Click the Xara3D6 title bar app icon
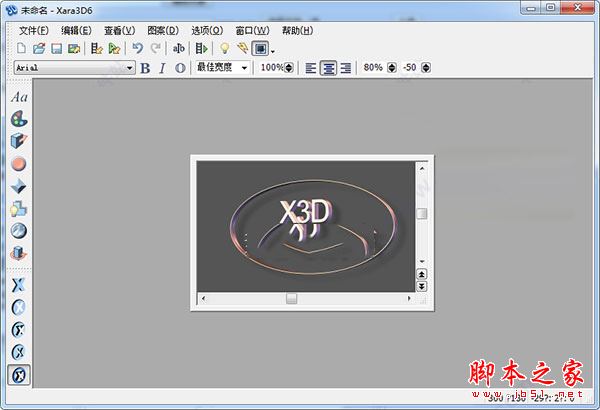The height and width of the screenshot is (410, 600). point(11,10)
